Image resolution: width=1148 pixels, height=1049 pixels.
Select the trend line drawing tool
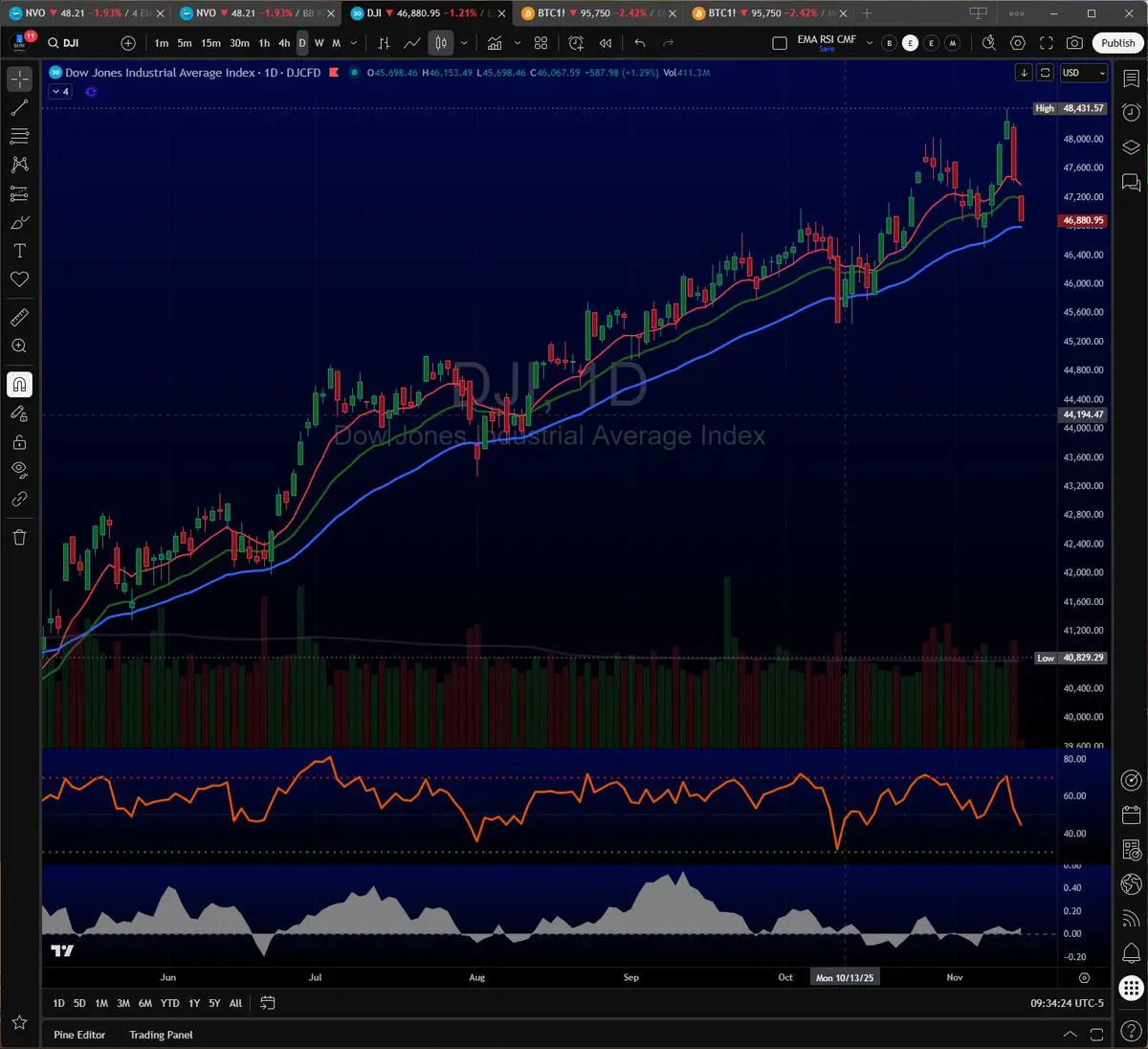point(19,108)
